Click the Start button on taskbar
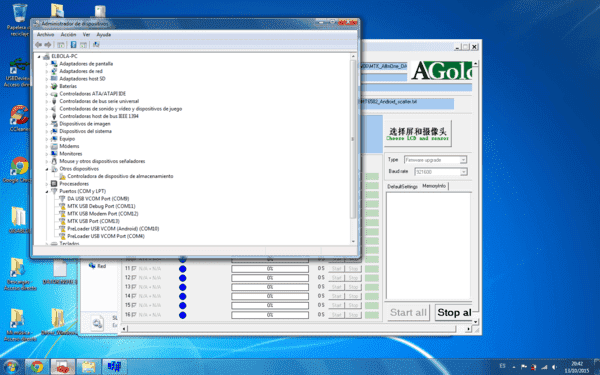Image resolution: width=600 pixels, height=375 pixels. [x=11, y=367]
